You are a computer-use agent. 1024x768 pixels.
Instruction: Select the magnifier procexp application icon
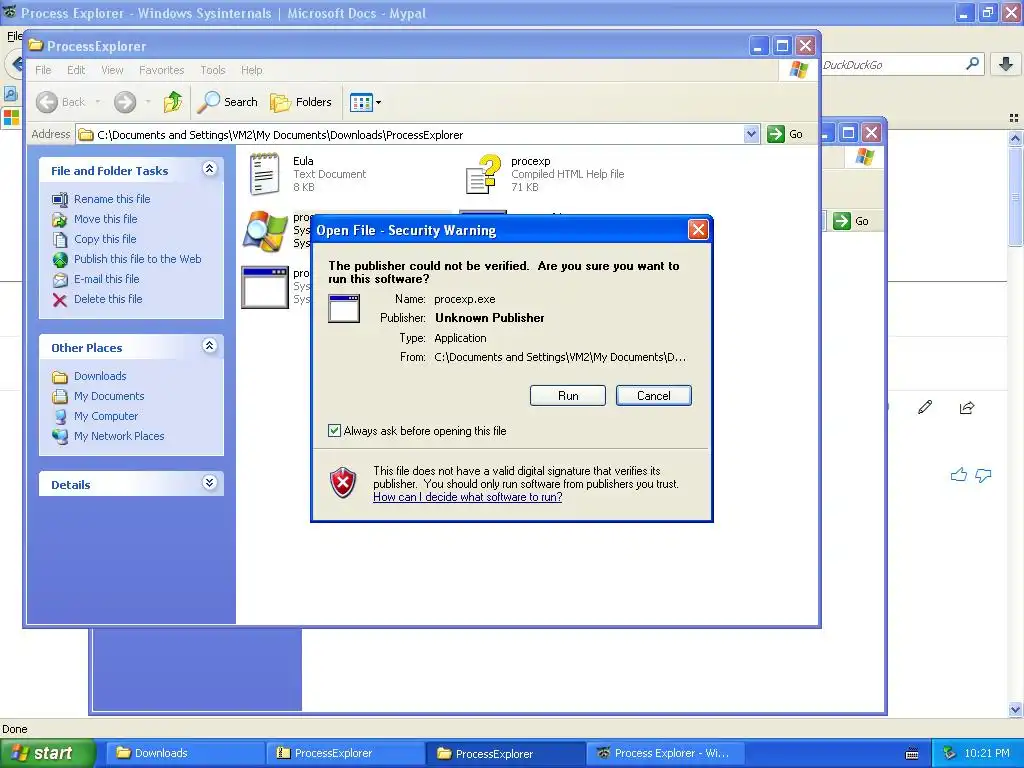click(264, 231)
